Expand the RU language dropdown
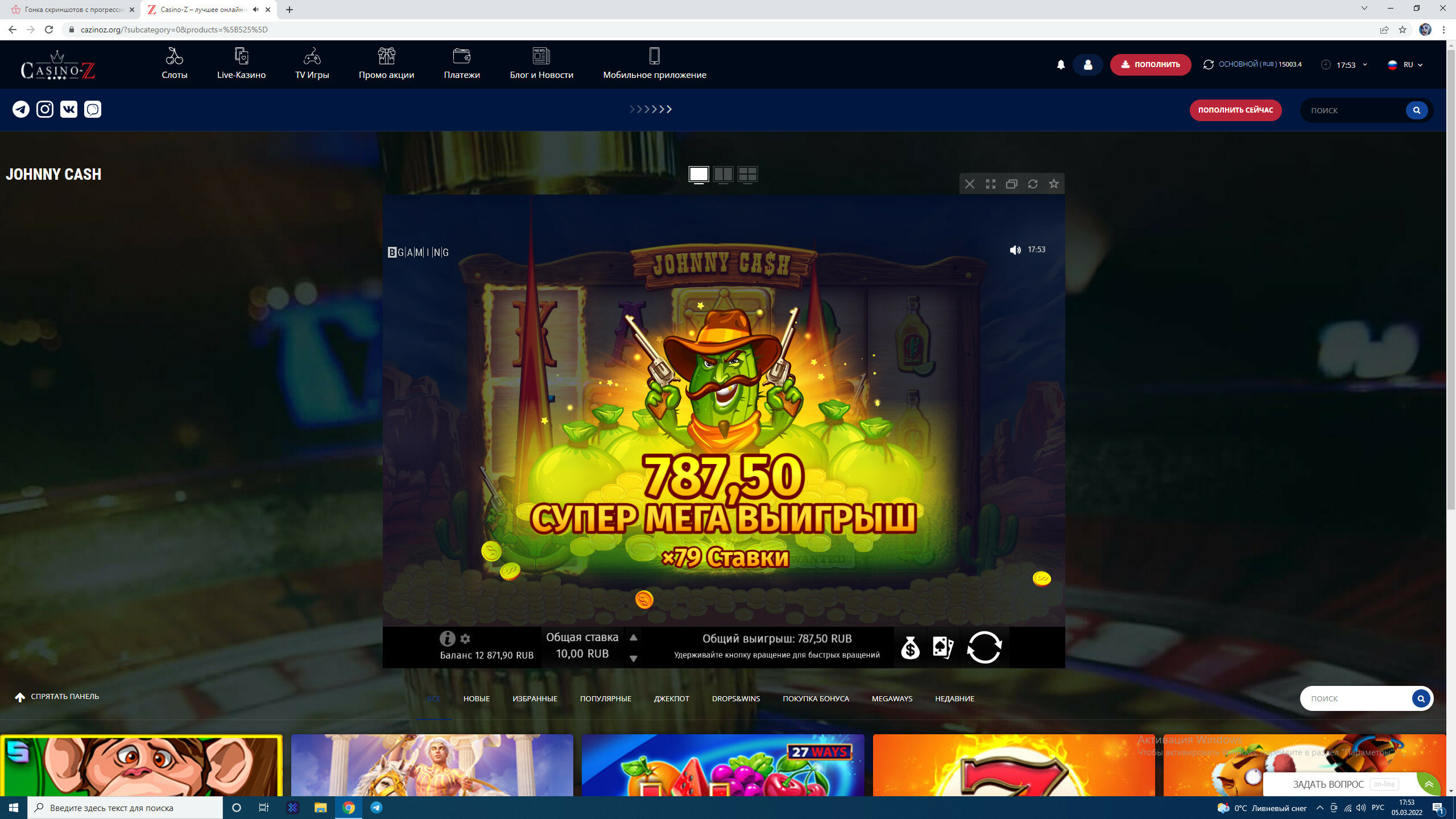 pos(1406,65)
